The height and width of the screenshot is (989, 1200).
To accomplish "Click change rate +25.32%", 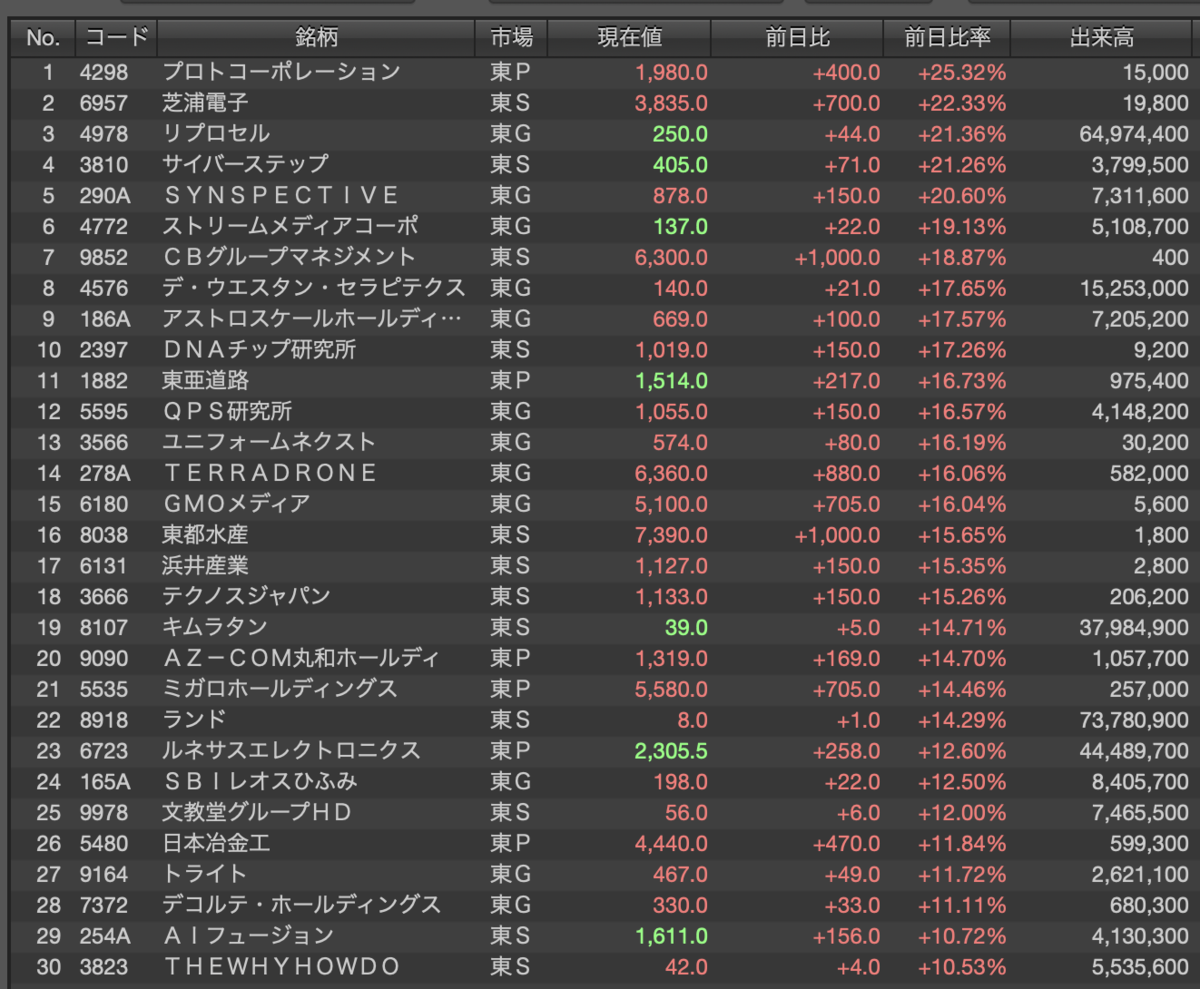I will (x=962, y=72).
